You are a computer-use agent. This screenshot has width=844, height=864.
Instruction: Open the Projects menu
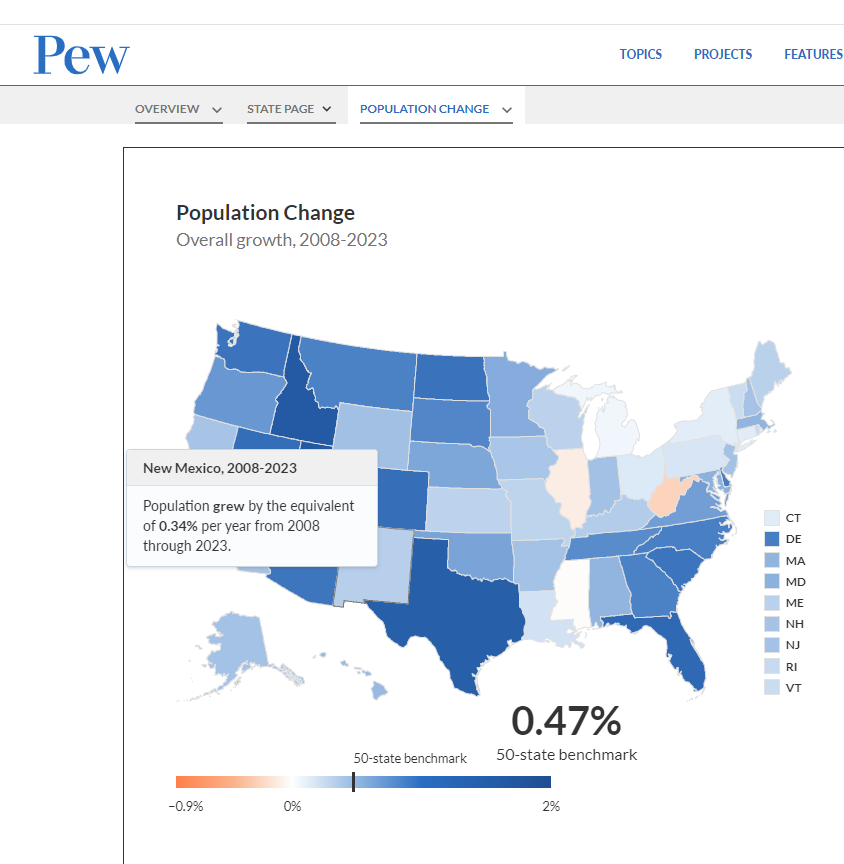click(723, 54)
